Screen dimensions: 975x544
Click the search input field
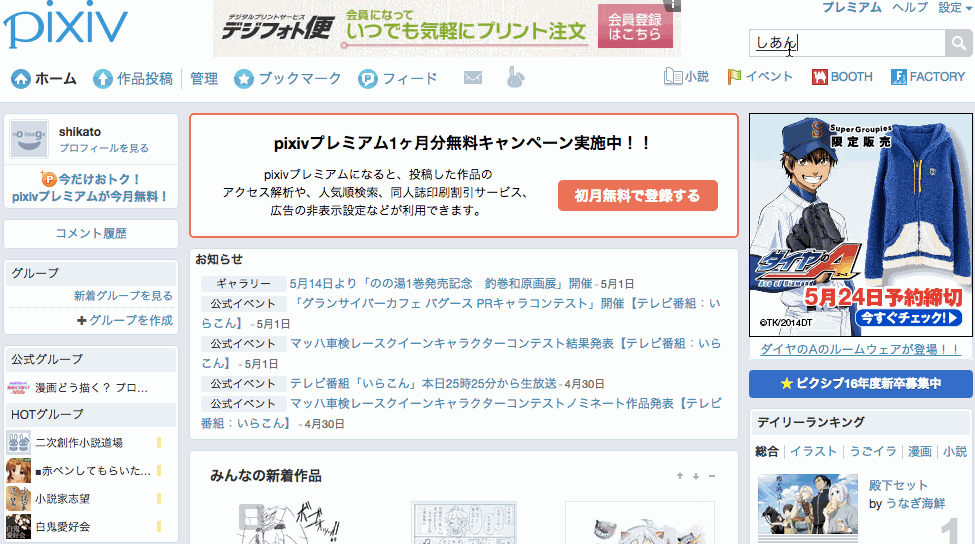pos(847,44)
